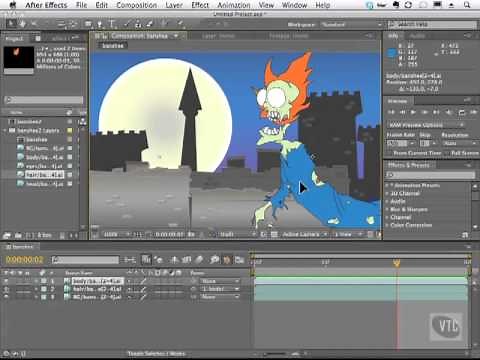Toggle Loop option in Preview panel
This screenshot has width=480, height=360.
461,112
